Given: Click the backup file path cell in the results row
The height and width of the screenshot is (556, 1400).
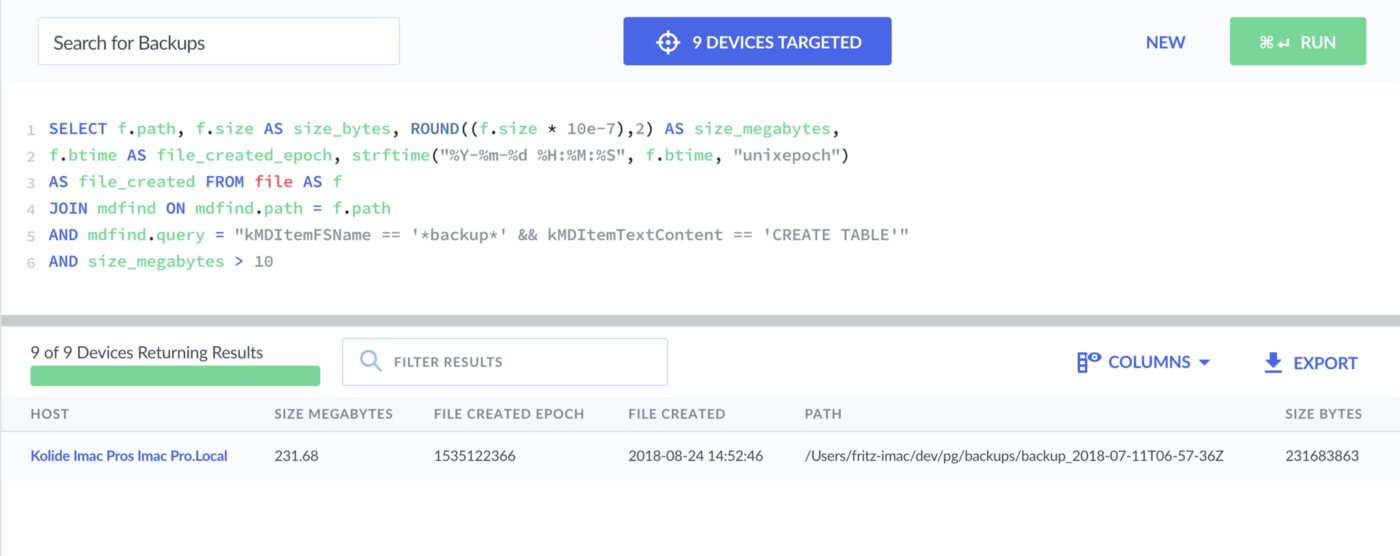Looking at the screenshot, I should click(1014, 456).
